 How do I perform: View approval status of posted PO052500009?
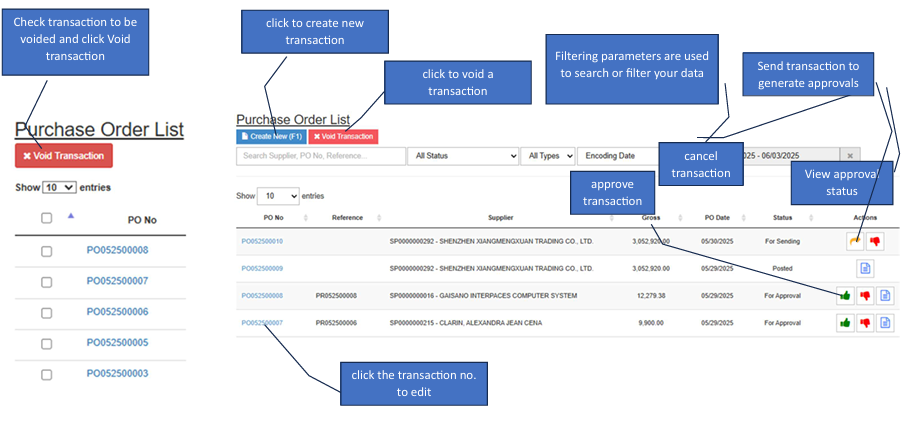865,268
